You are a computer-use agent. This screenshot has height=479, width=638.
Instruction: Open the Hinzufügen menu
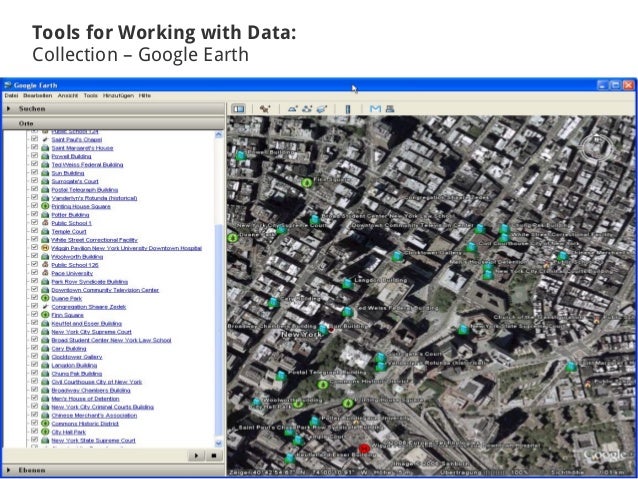[x=118, y=96]
